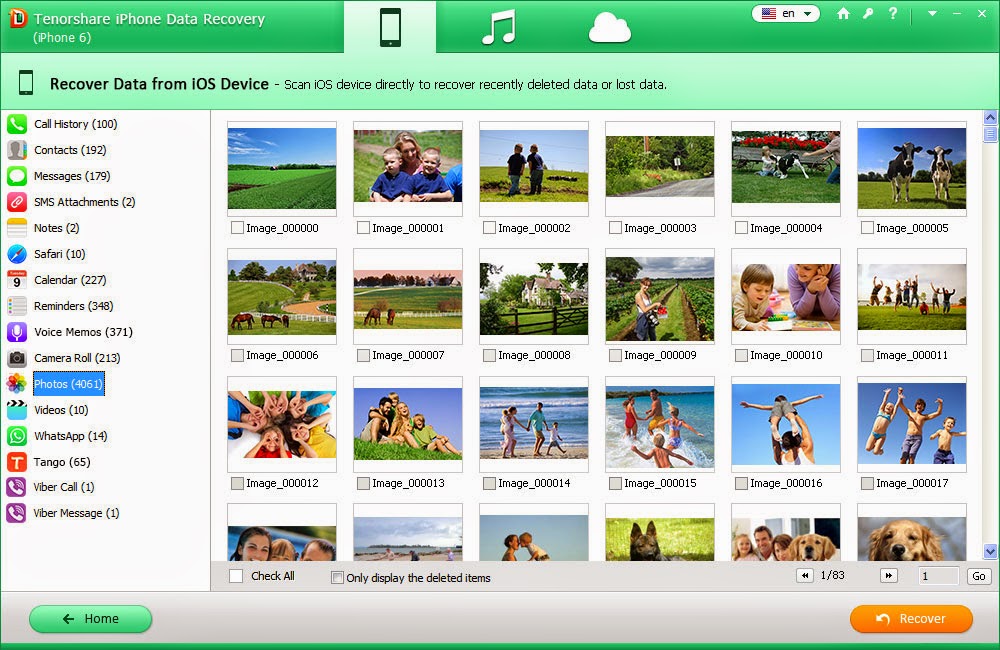This screenshot has height=650, width=1000.
Task: Select the Image_000007 checkbox
Action: pyautogui.click(x=364, y=355)
